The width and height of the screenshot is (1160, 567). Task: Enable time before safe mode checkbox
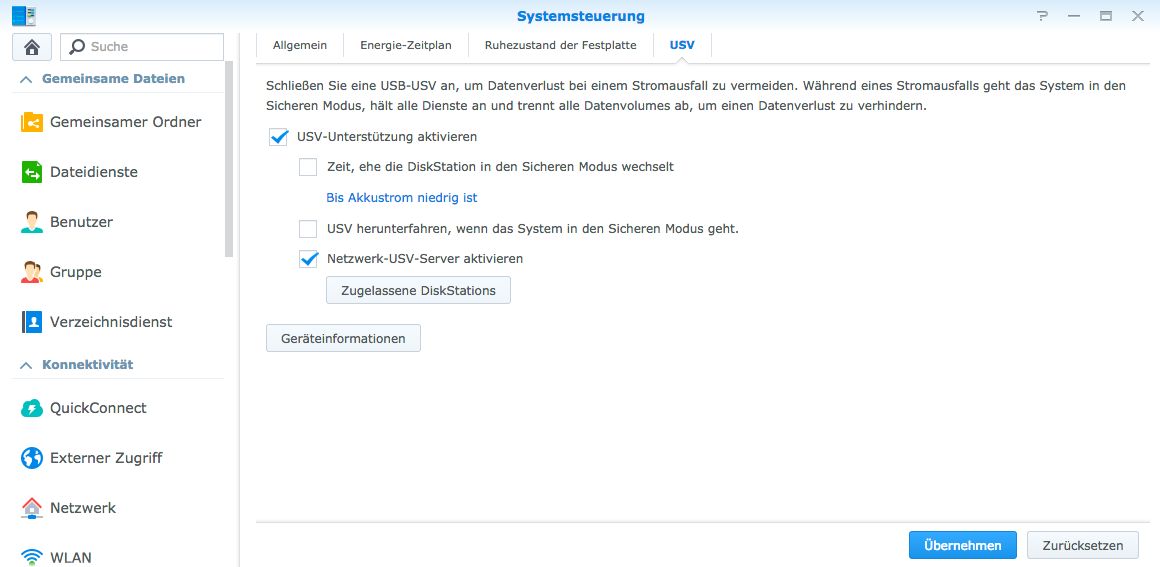pos(308,167)
